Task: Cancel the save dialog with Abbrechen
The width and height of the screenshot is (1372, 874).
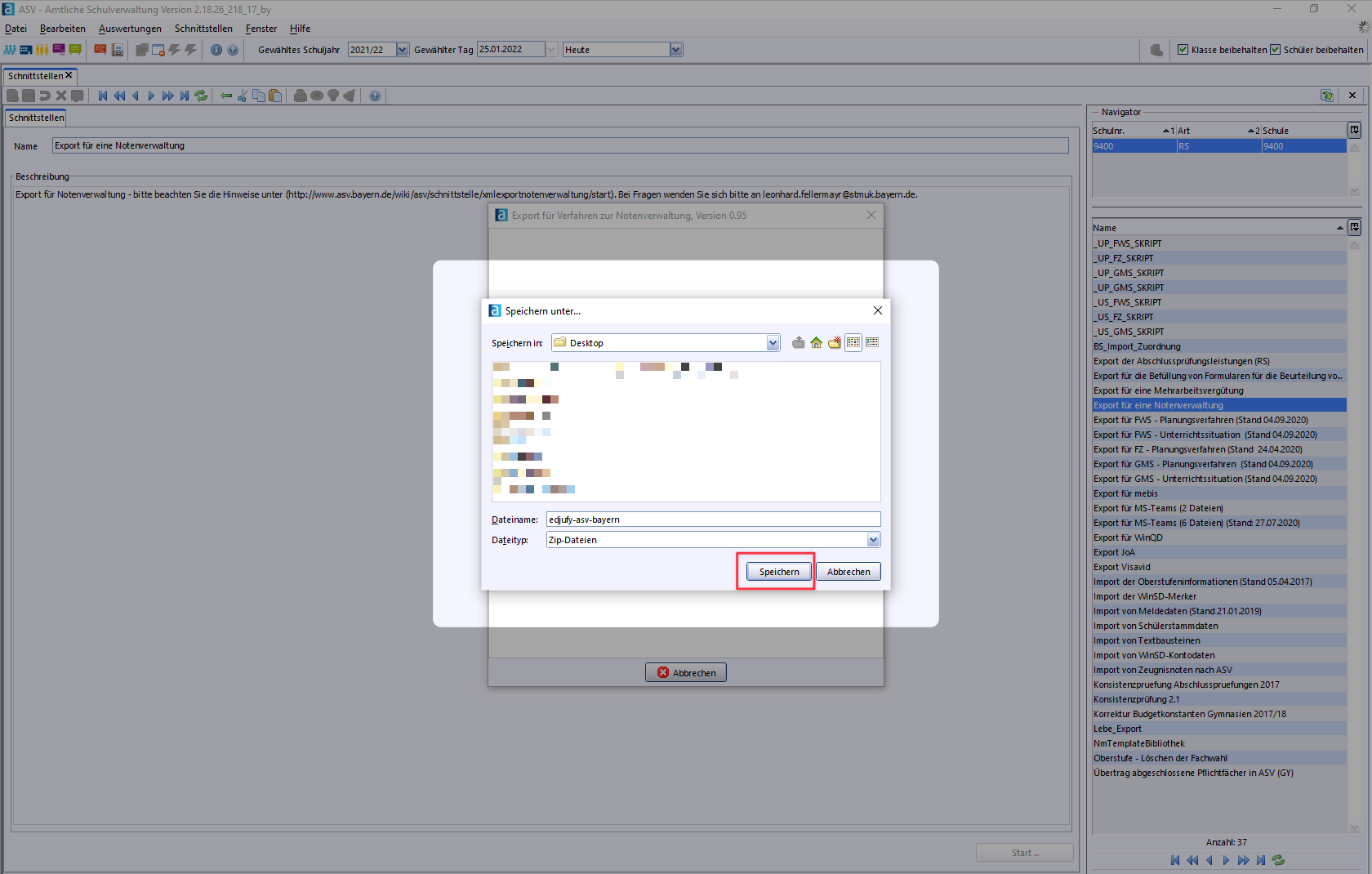Action: click(848, 572)
